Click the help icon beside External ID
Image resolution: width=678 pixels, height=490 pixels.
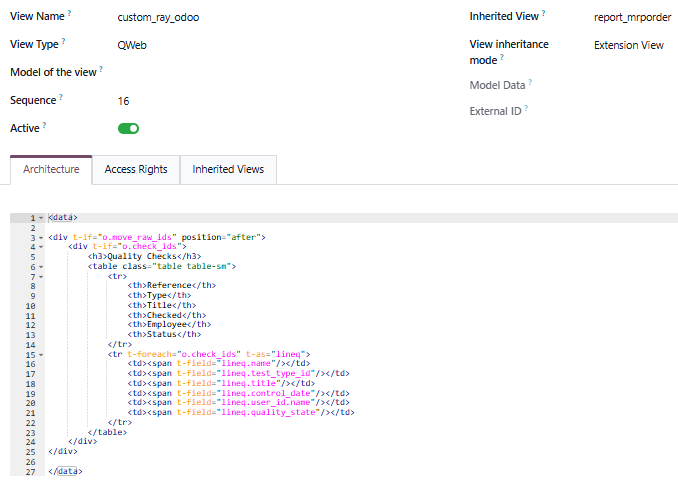(526, 109)
